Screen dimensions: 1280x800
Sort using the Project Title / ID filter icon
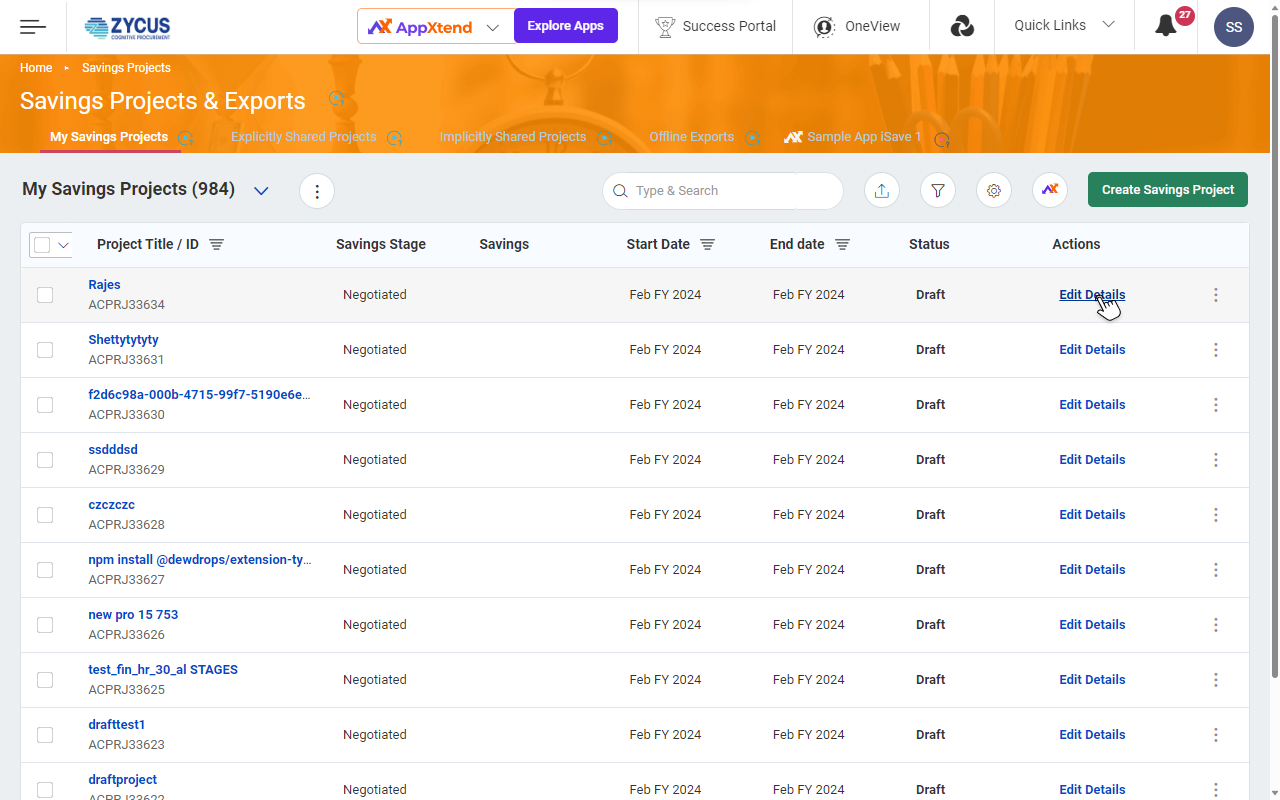pyautogui.click(x=216, y=244)
